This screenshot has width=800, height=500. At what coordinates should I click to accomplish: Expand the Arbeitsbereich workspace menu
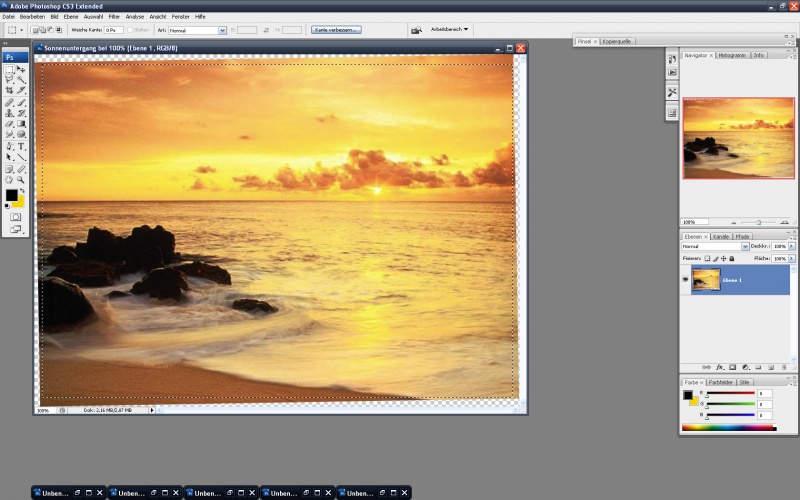(449, 30)
